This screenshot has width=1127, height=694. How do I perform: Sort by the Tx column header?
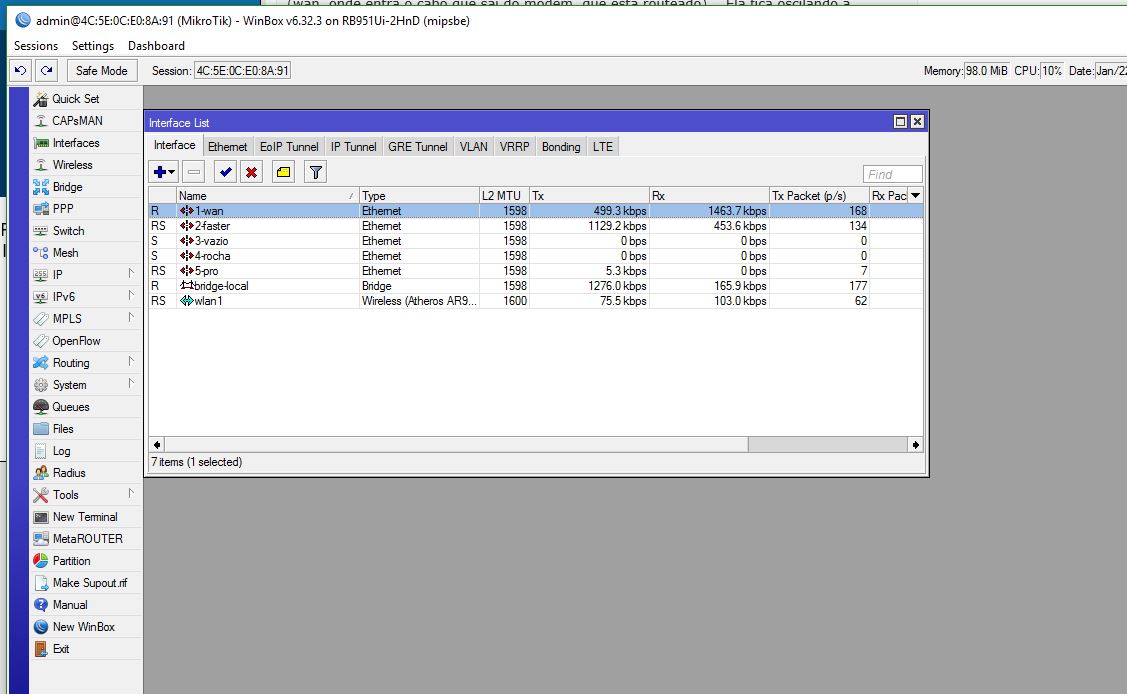[589, 195]
